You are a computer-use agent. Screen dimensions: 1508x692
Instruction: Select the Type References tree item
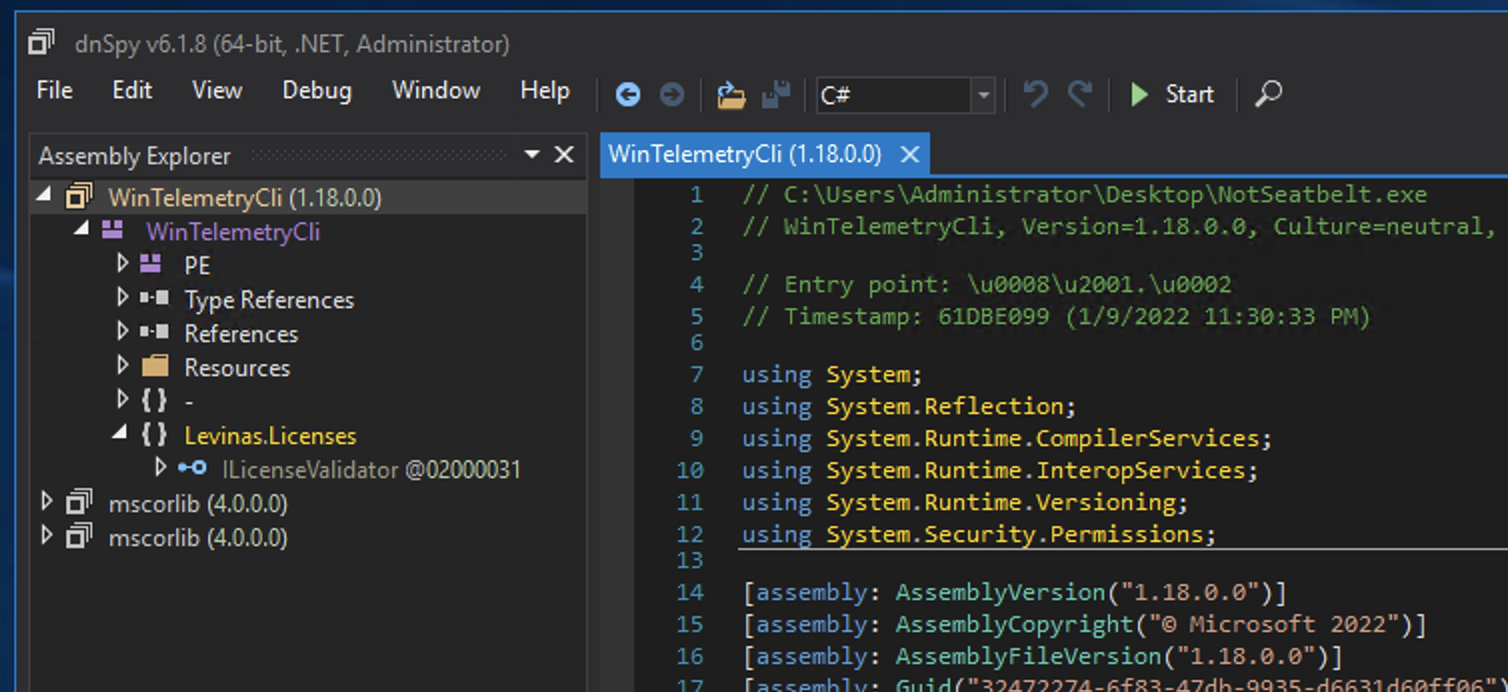coord(268,300)
